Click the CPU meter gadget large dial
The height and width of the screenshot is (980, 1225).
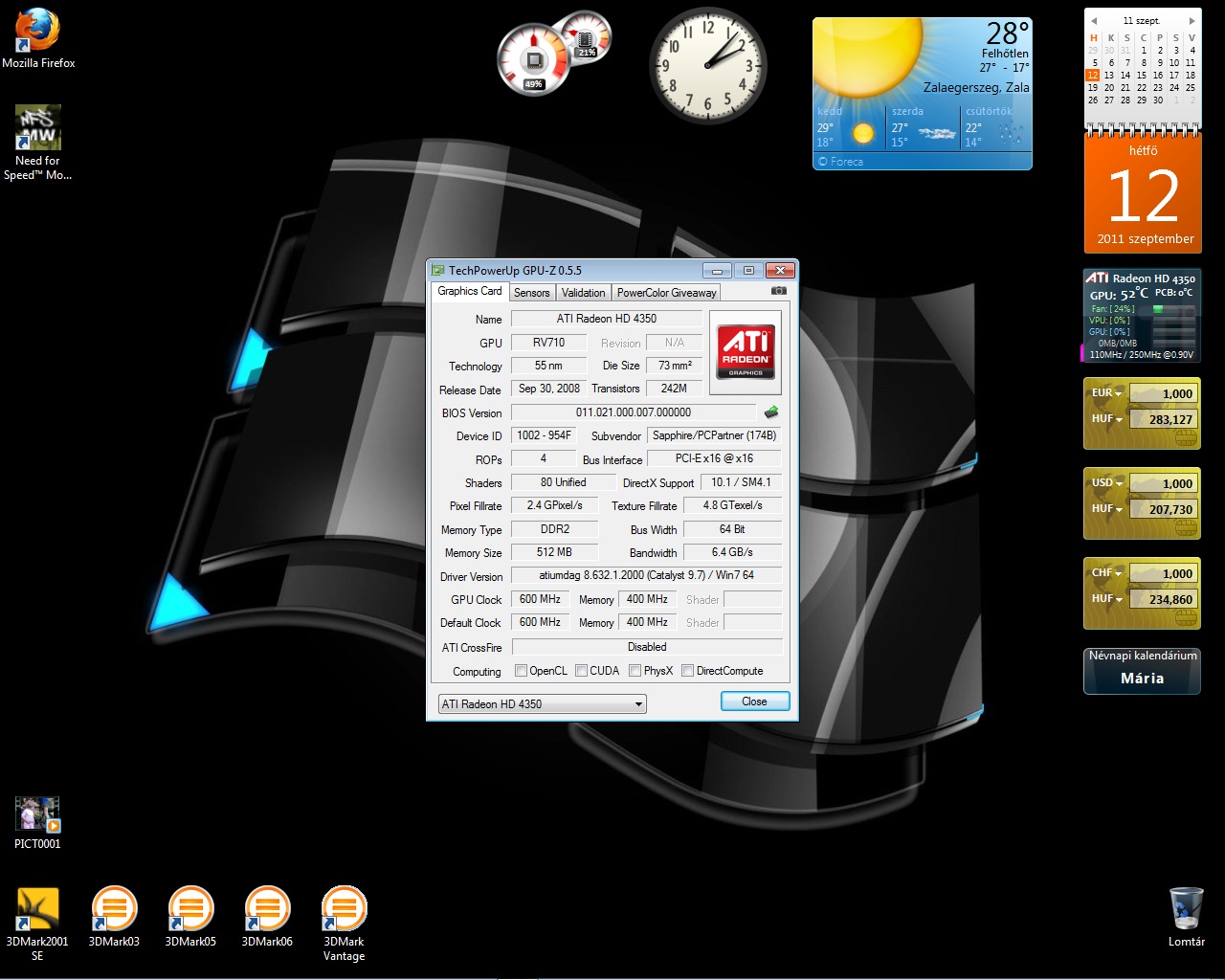(534, 60)
